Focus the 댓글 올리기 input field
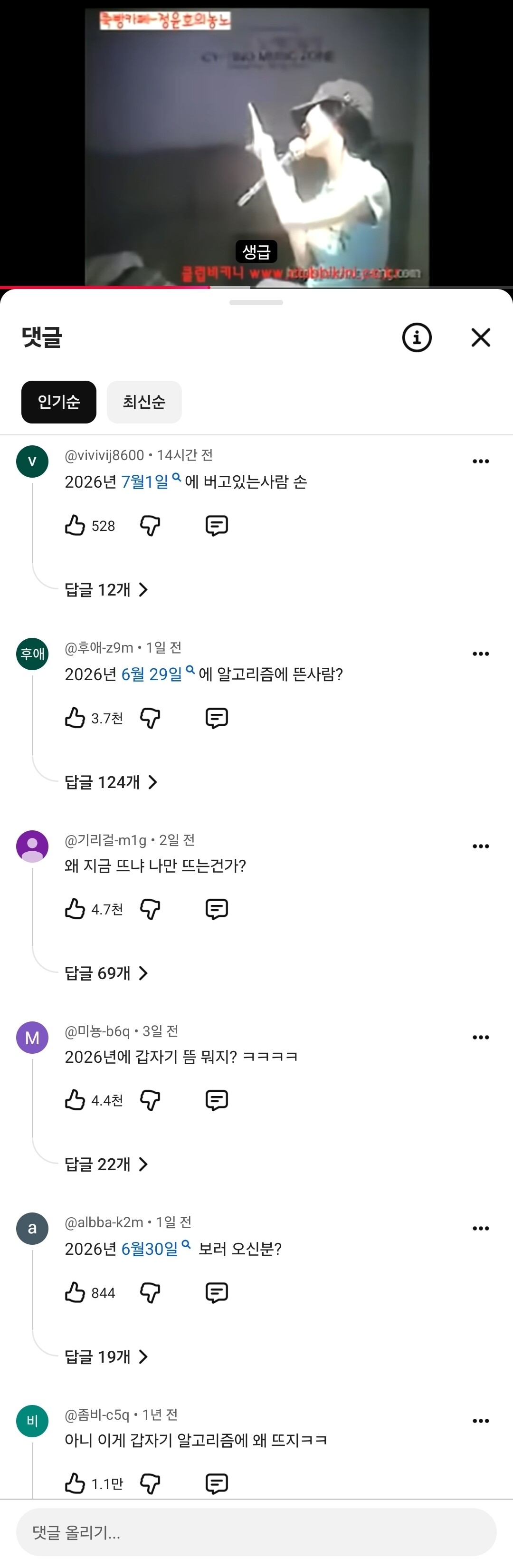The width and height of the screenshot is (513, 1568). click(256, 1532)
